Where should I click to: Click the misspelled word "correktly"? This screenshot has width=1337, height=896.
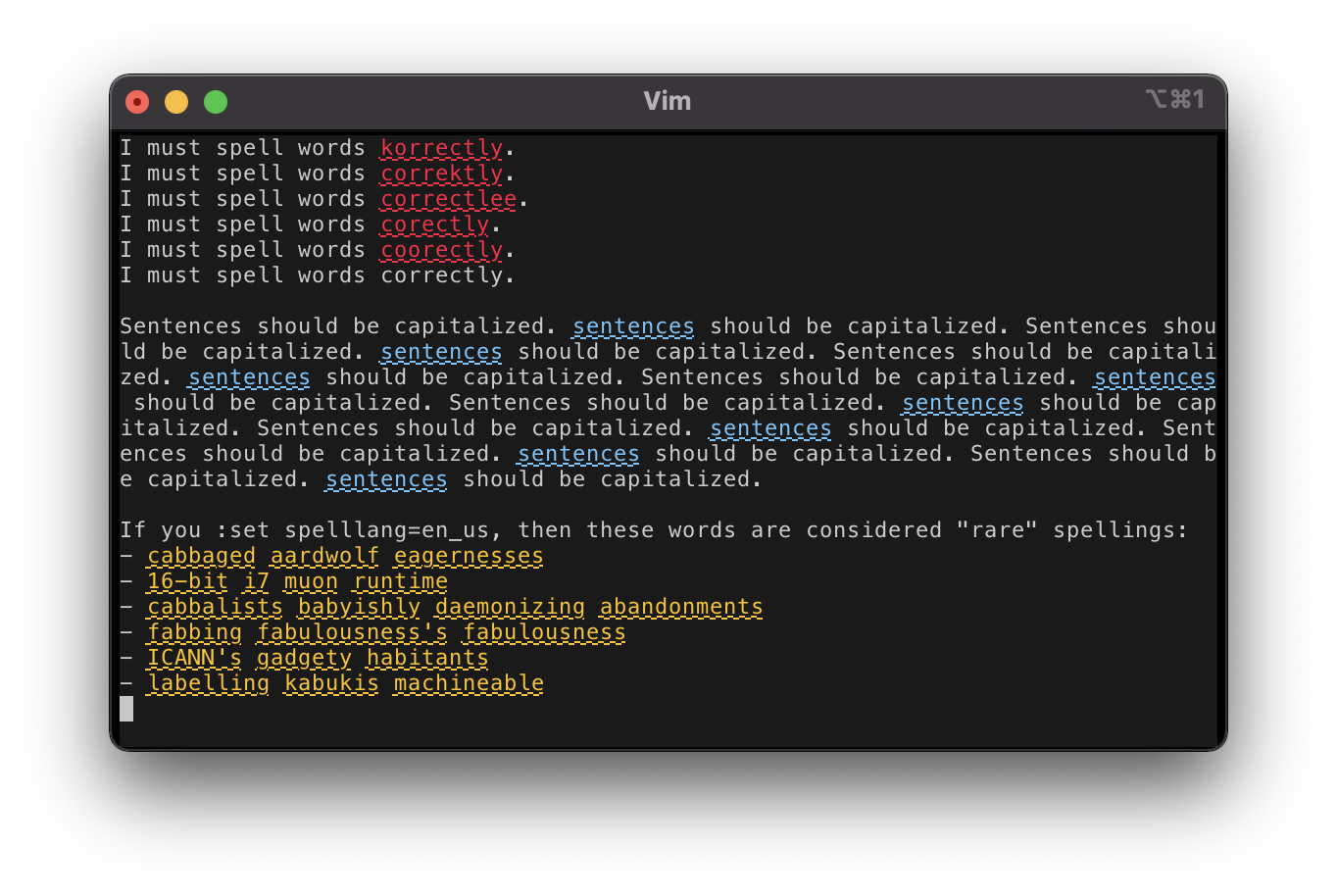point(441,173)
